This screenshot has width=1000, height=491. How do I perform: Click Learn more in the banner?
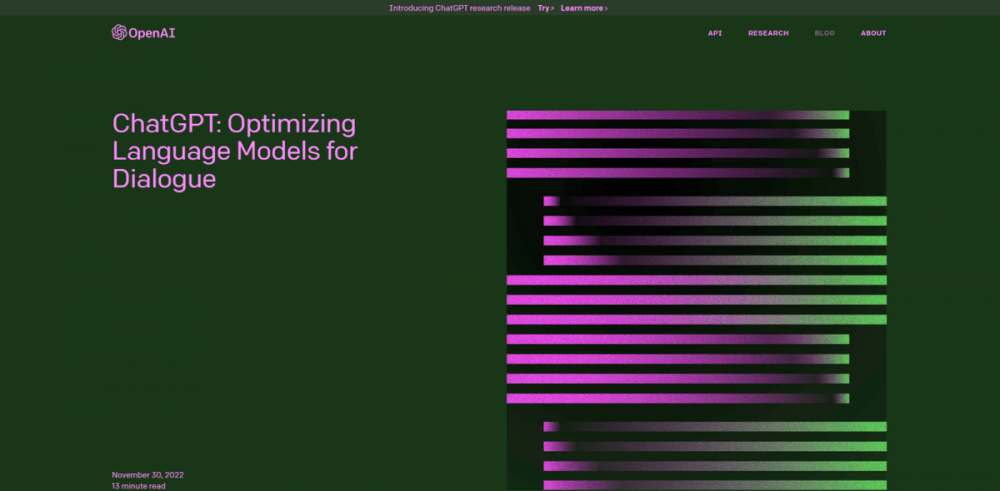584,8
